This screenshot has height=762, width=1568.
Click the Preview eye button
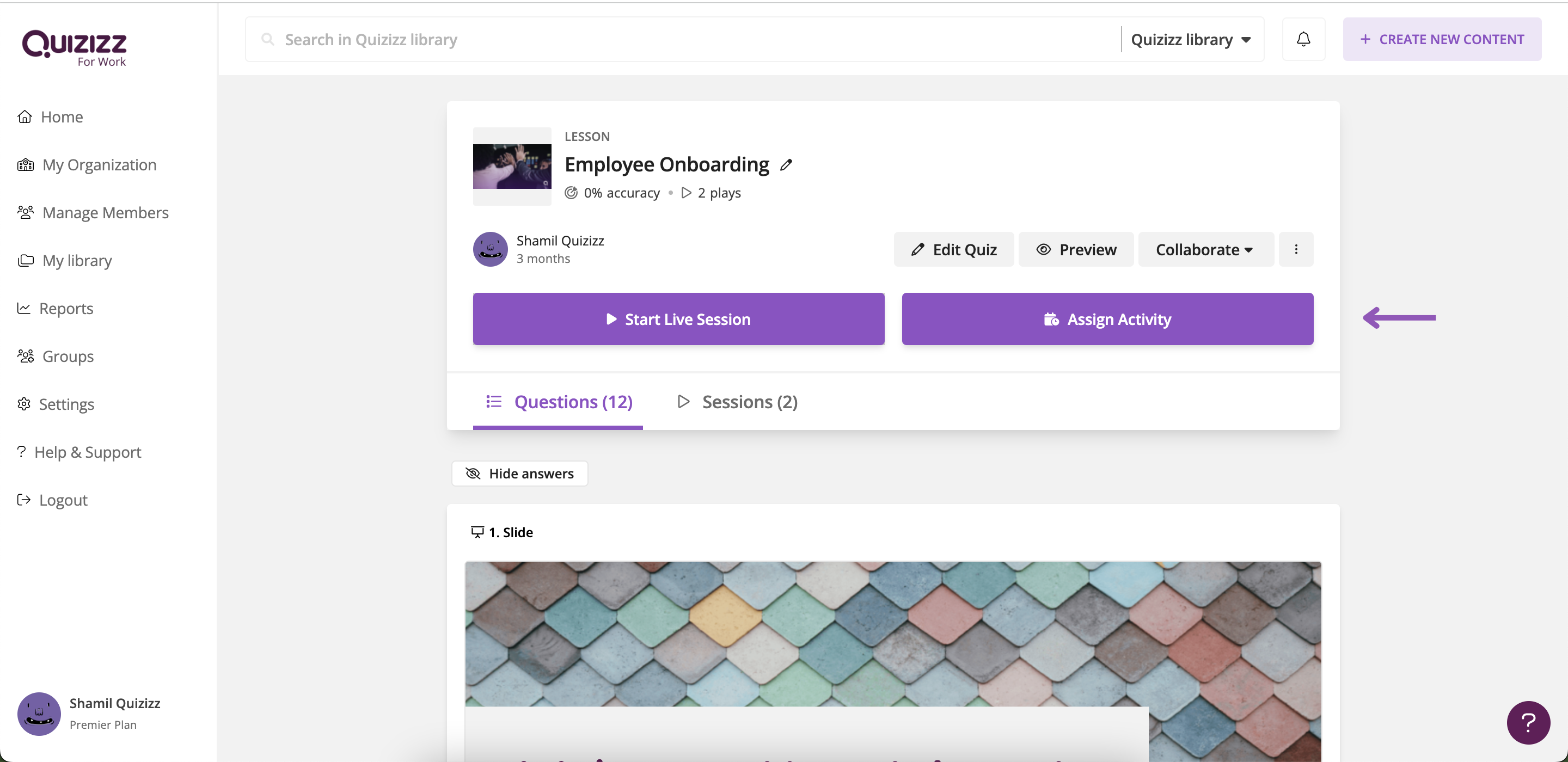click(1076, 249)
